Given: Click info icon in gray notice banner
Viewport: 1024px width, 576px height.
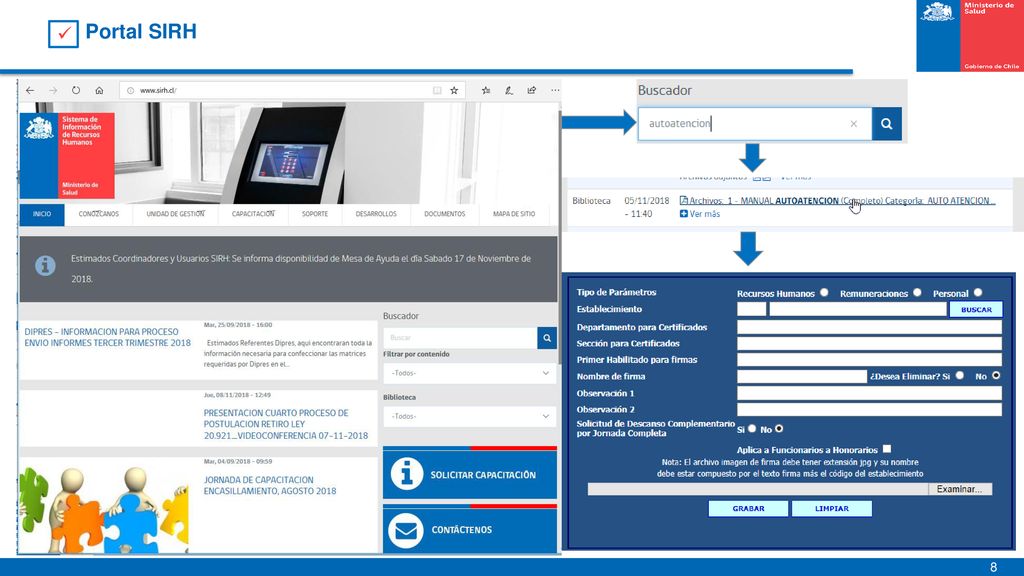Looking at the screenshot, I should coord(45,266).
